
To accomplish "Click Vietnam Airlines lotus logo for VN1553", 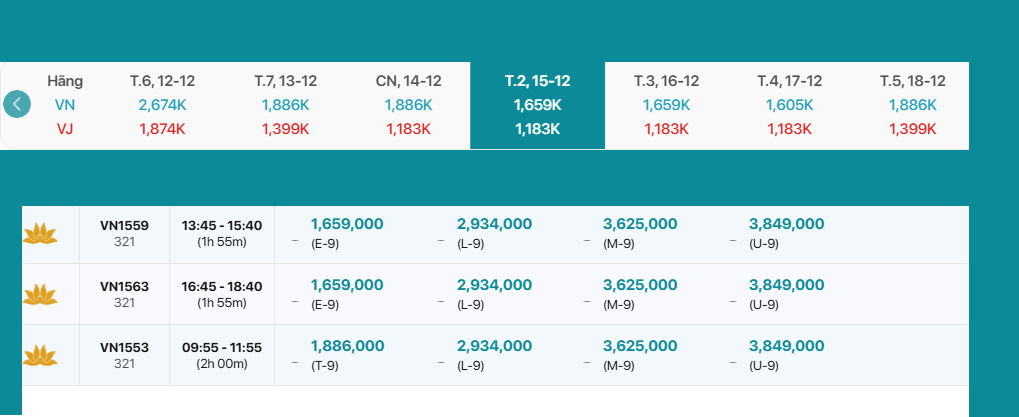I will pyautogui.click(x=40, y=355).
